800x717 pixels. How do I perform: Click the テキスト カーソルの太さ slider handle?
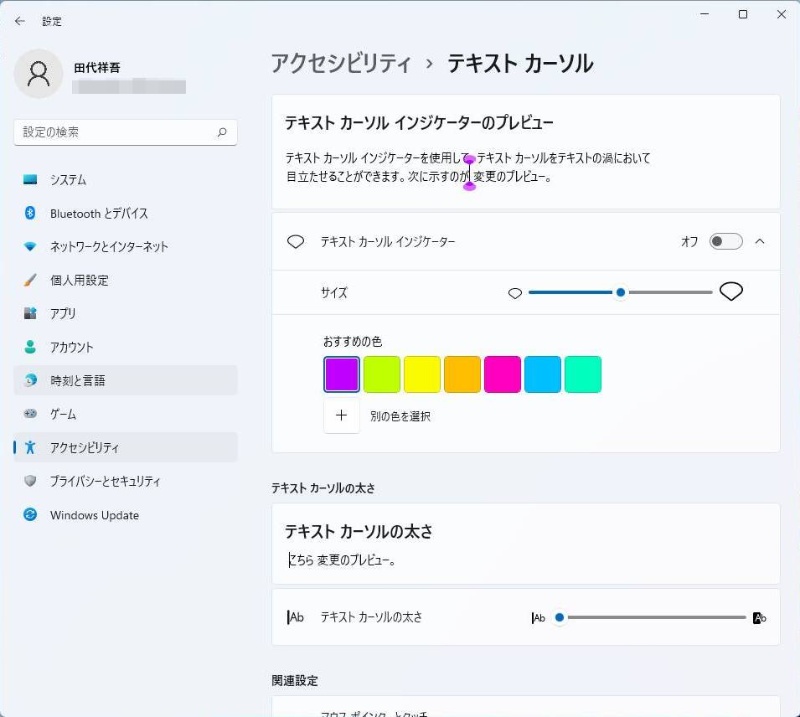tap(560, 617)
